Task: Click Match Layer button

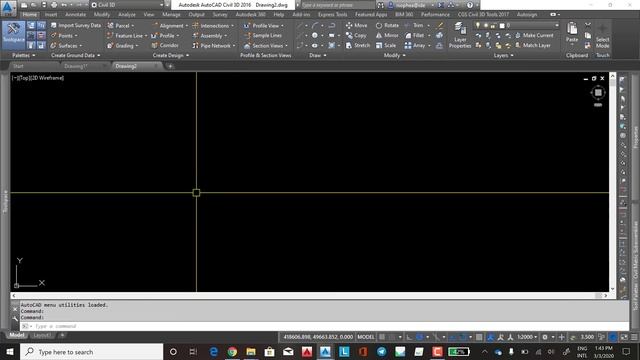Action: (x=533, y=46)
